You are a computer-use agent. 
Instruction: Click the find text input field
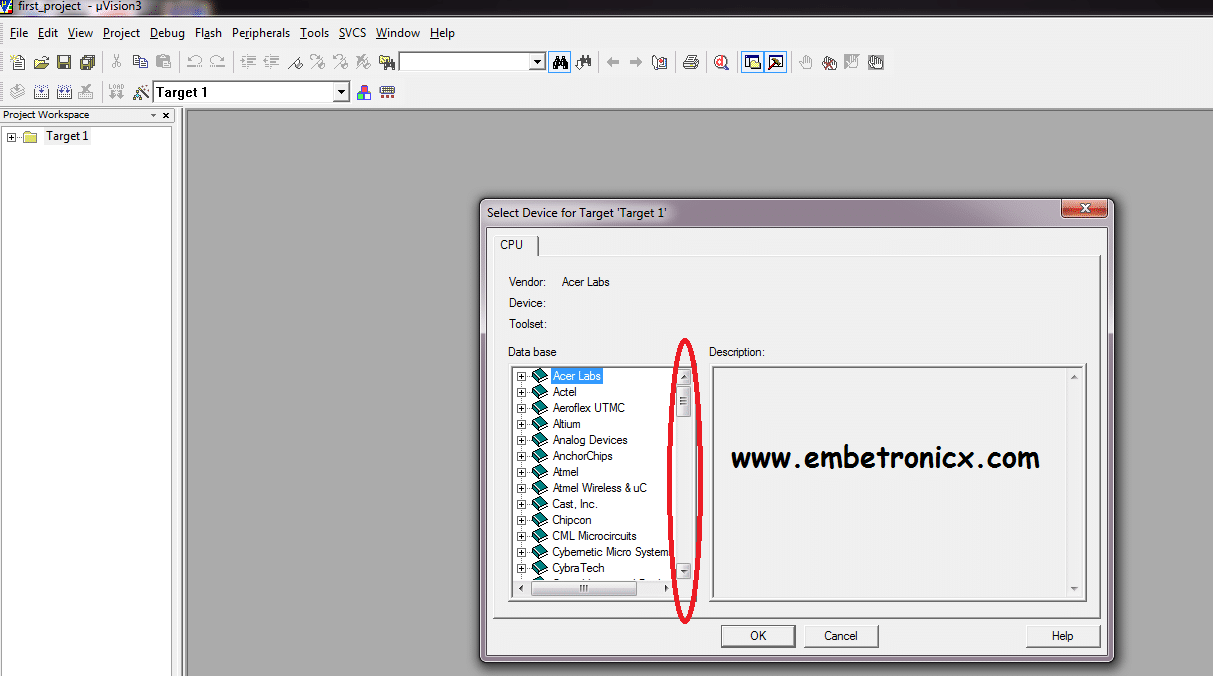pos(464,62)
